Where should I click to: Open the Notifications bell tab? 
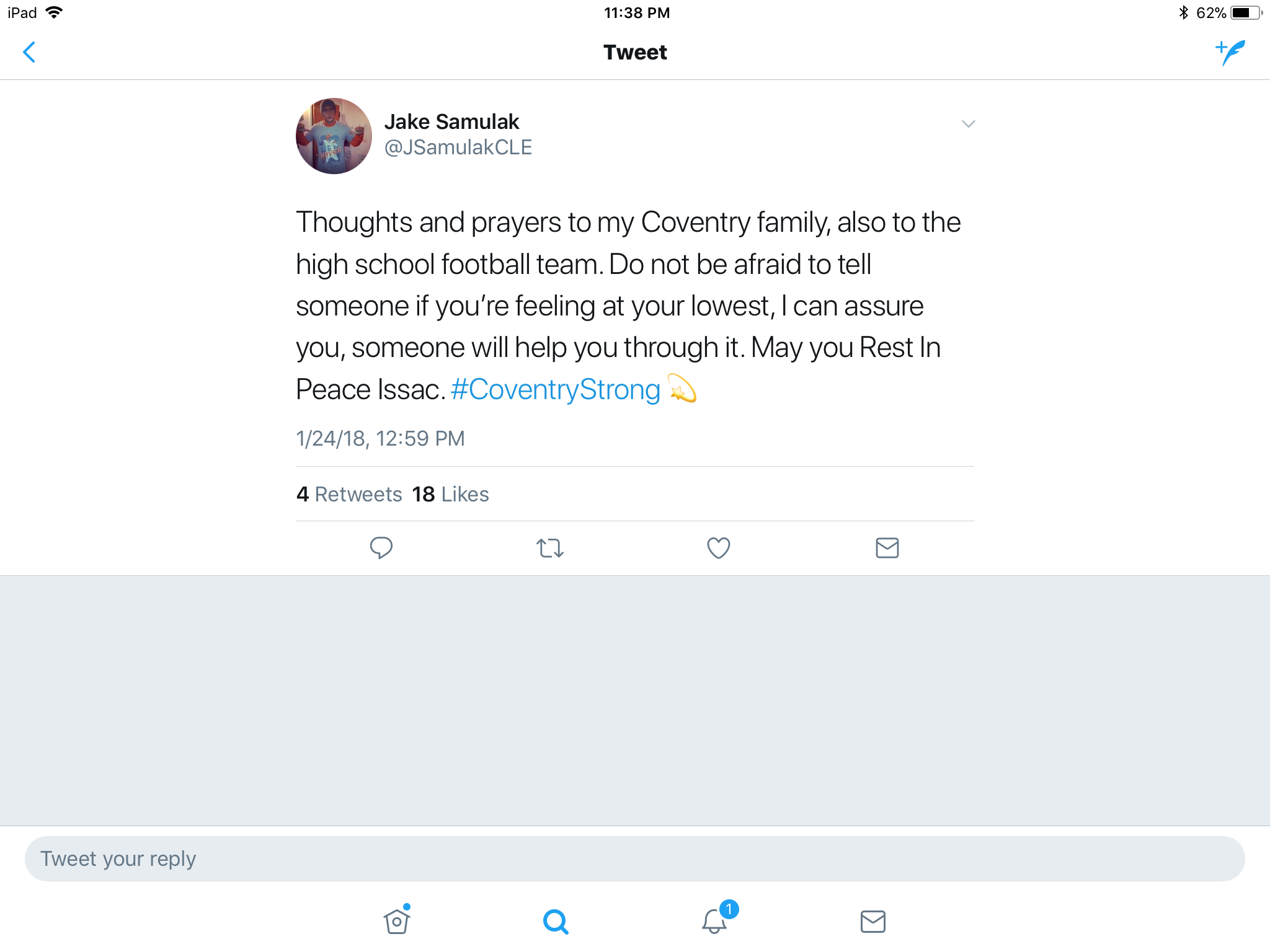click(714, 921)
